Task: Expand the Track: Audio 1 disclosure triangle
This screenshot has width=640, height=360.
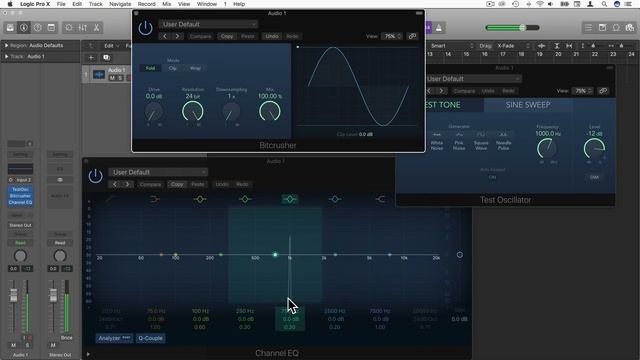Action: click(6, 56)
